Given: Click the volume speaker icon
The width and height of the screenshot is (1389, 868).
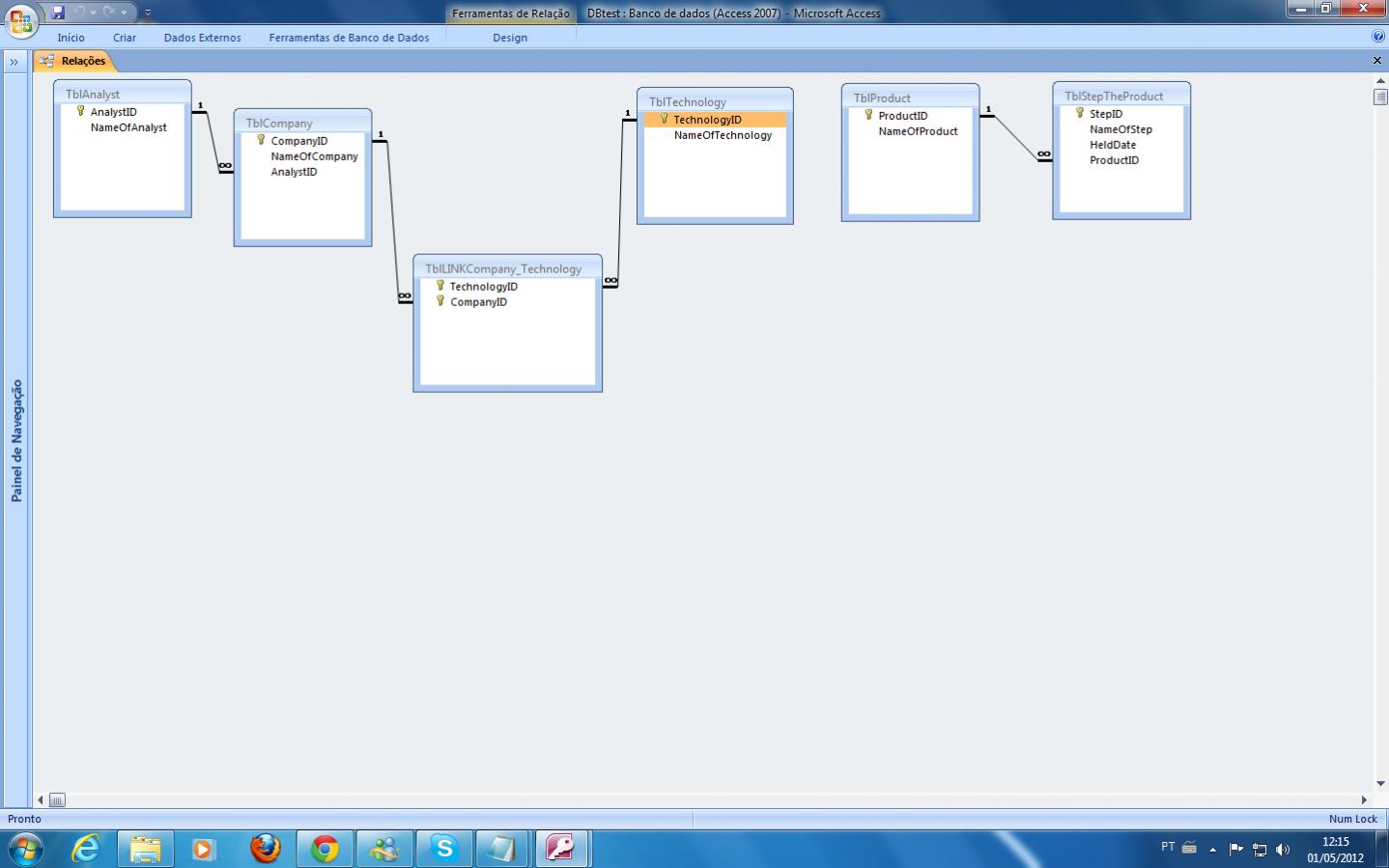Looking at the screenshot, I should pyautogui.click(x=1283, y=850).
